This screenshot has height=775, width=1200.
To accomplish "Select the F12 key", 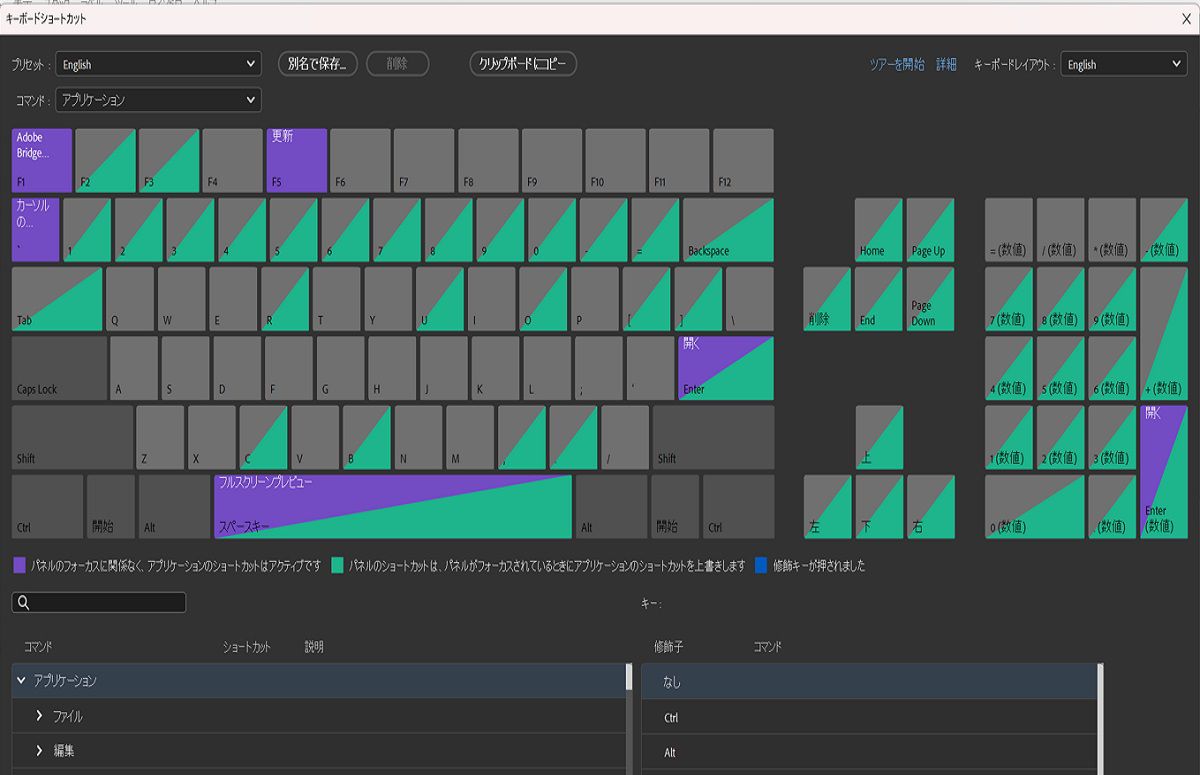I will (x=743, y=160).
